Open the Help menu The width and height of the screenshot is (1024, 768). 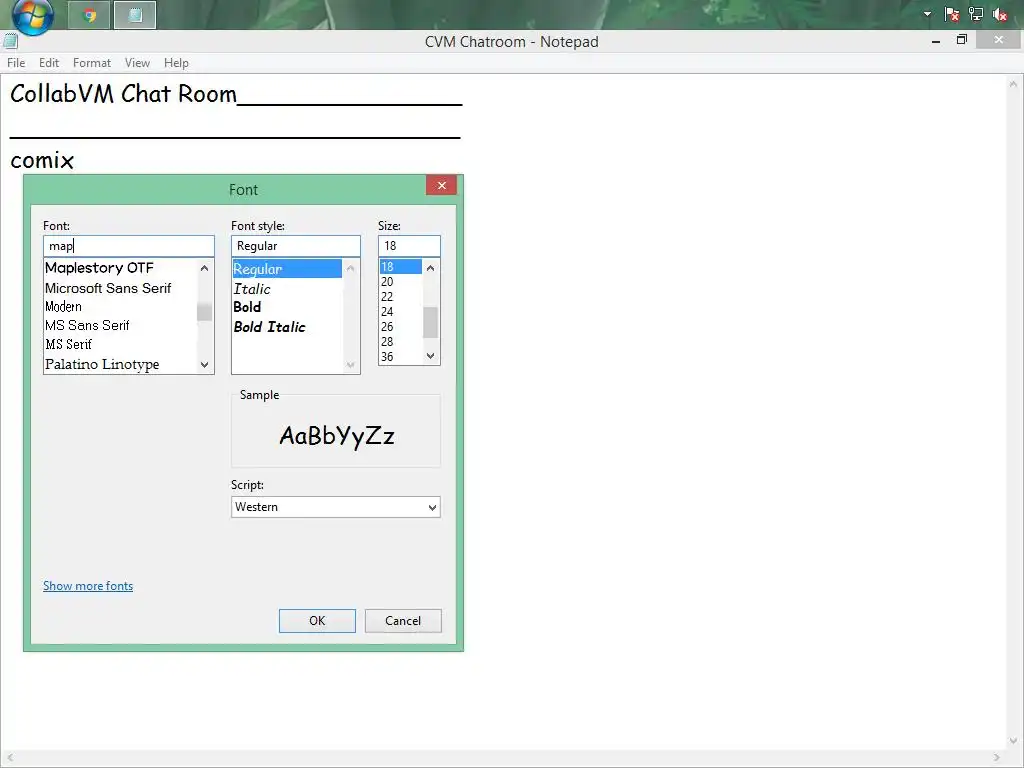point(176,63)
